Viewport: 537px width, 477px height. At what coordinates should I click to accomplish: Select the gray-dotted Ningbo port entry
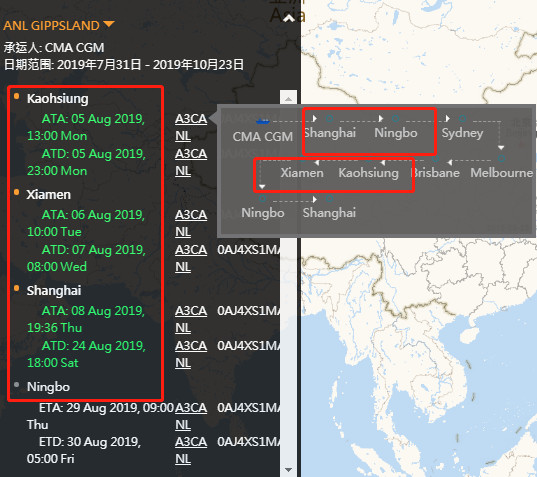[x=48, y=387]
